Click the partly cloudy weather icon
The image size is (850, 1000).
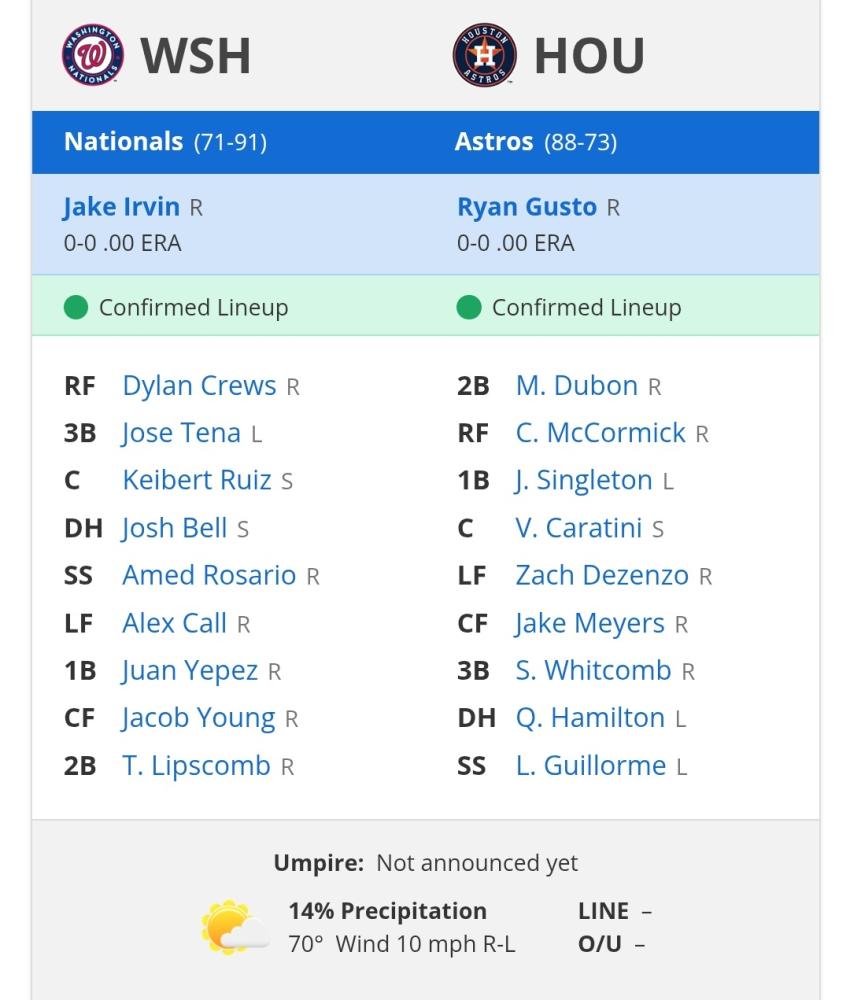(235, 927)
